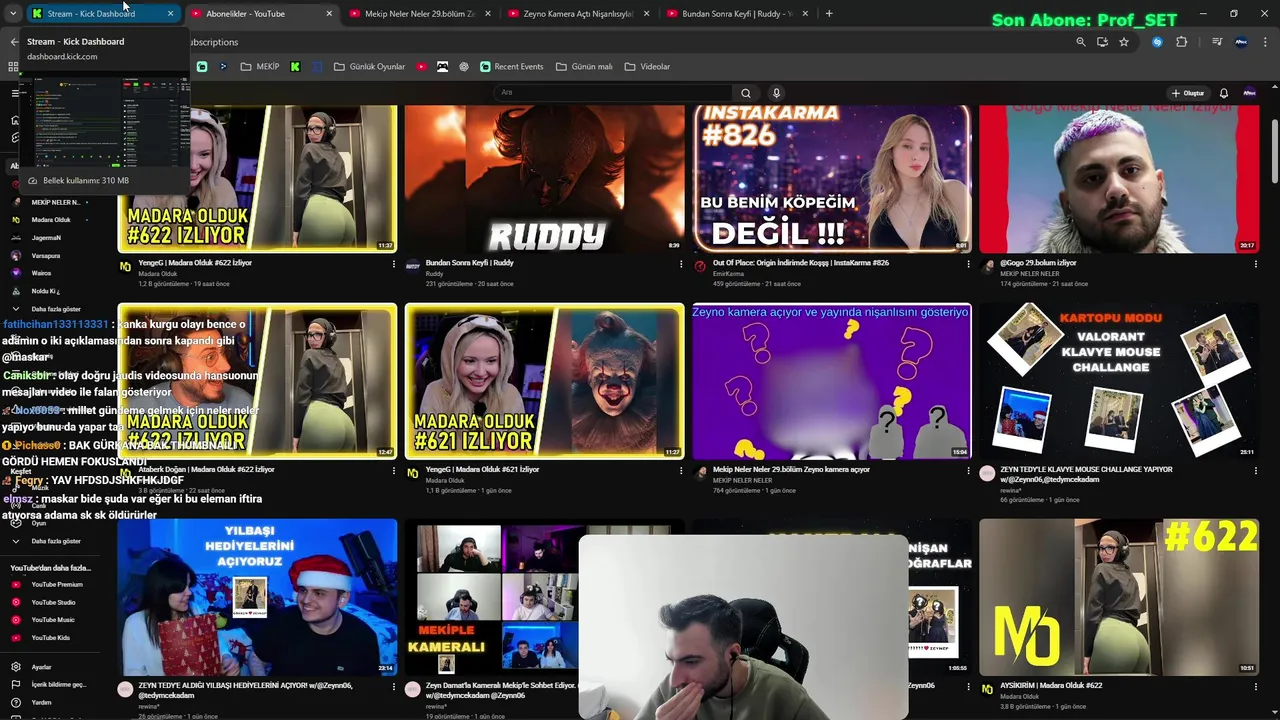Open Zeyno kamera açıyor video thumbnail
1280x720 pixels.
(x=832, y=381)
